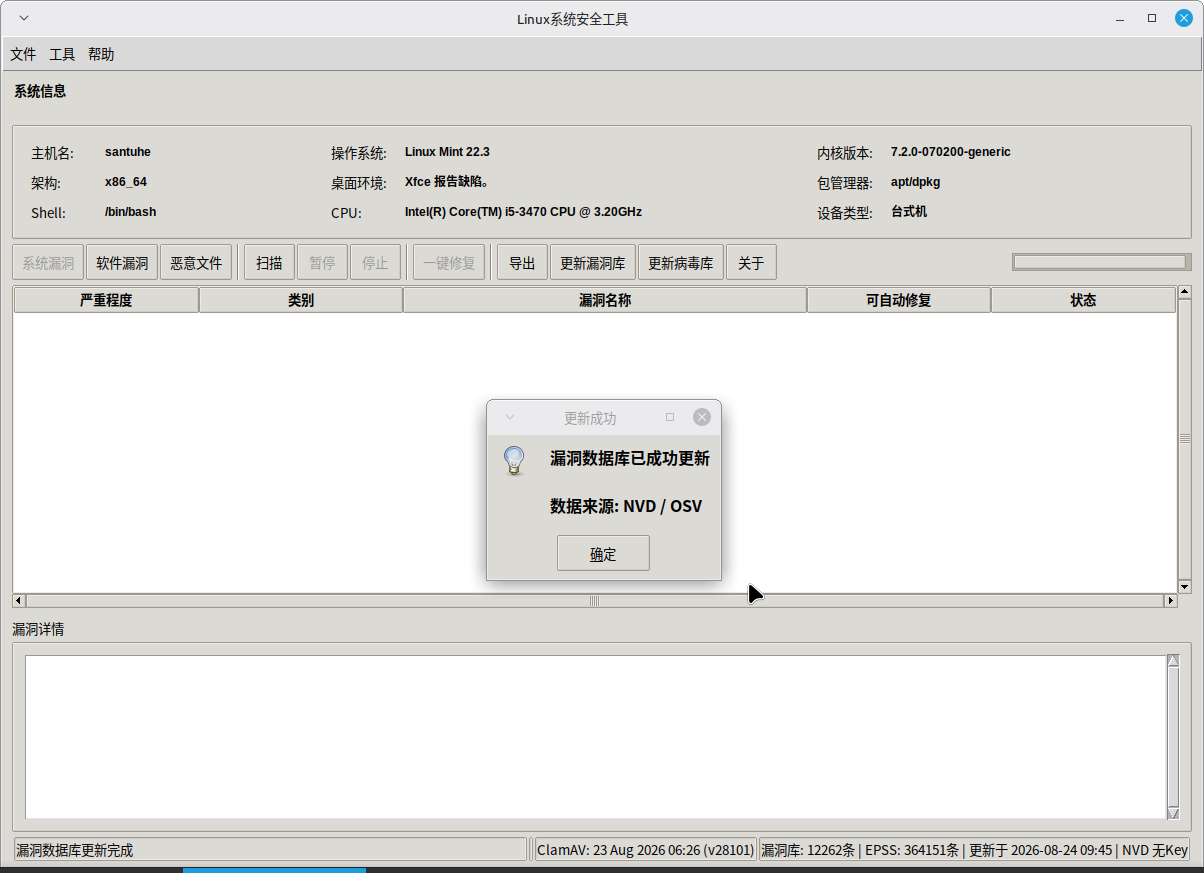Click the 确定 button in the dialog
The image size is (1204, 873).
click(603, 553)
